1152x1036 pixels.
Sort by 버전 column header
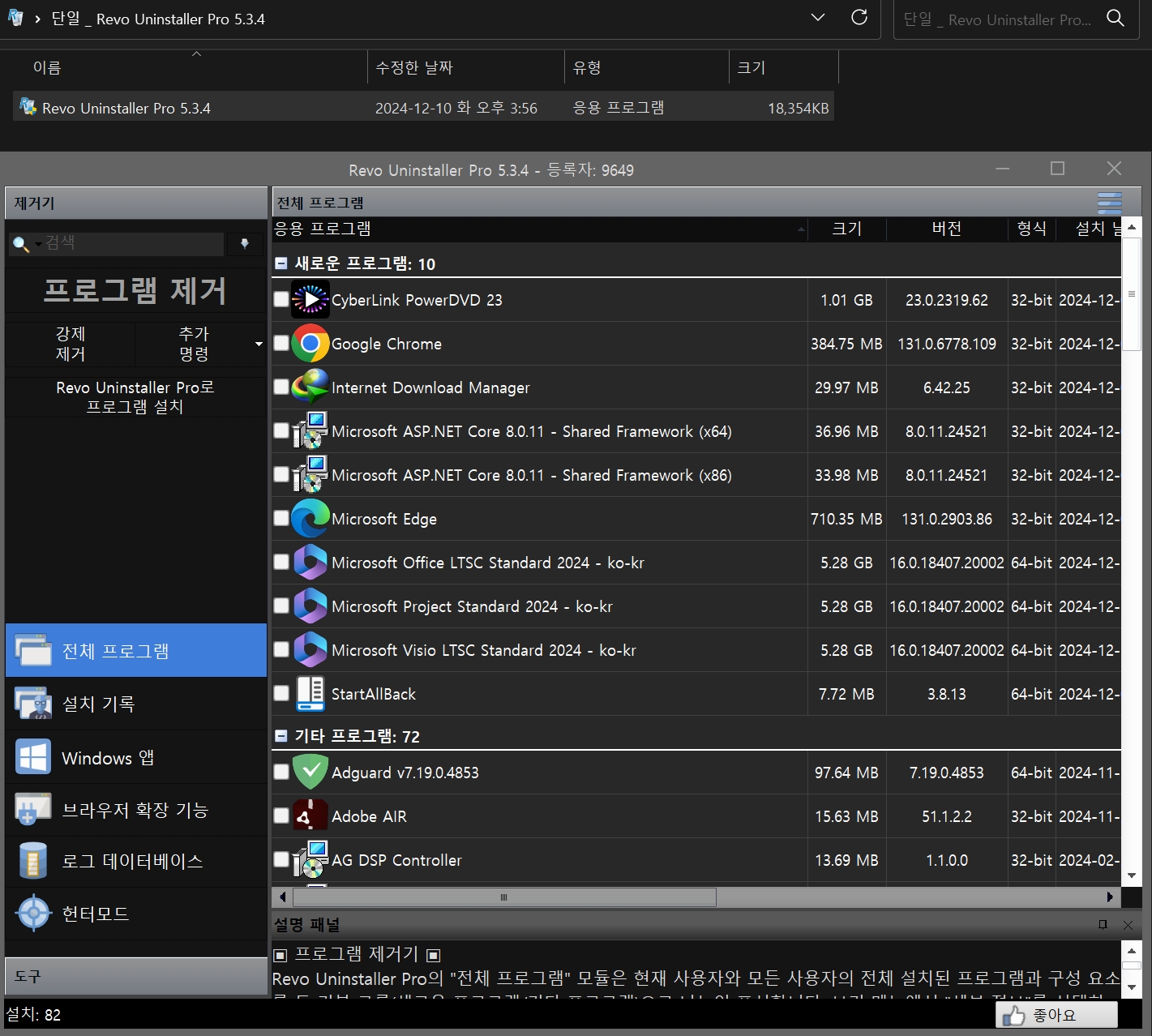coord(947,229)
